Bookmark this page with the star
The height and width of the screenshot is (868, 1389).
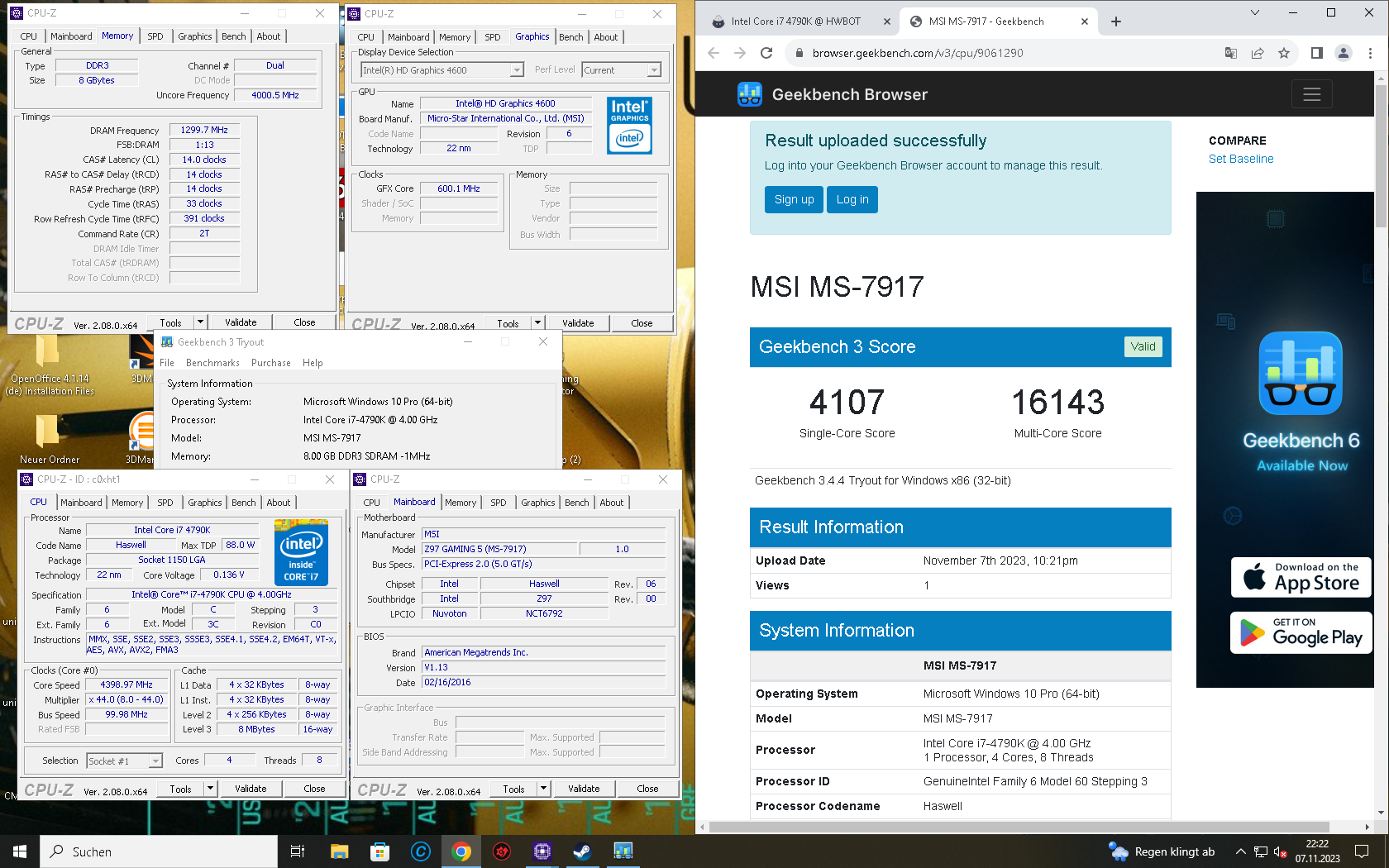click(x=1284, y=53)
